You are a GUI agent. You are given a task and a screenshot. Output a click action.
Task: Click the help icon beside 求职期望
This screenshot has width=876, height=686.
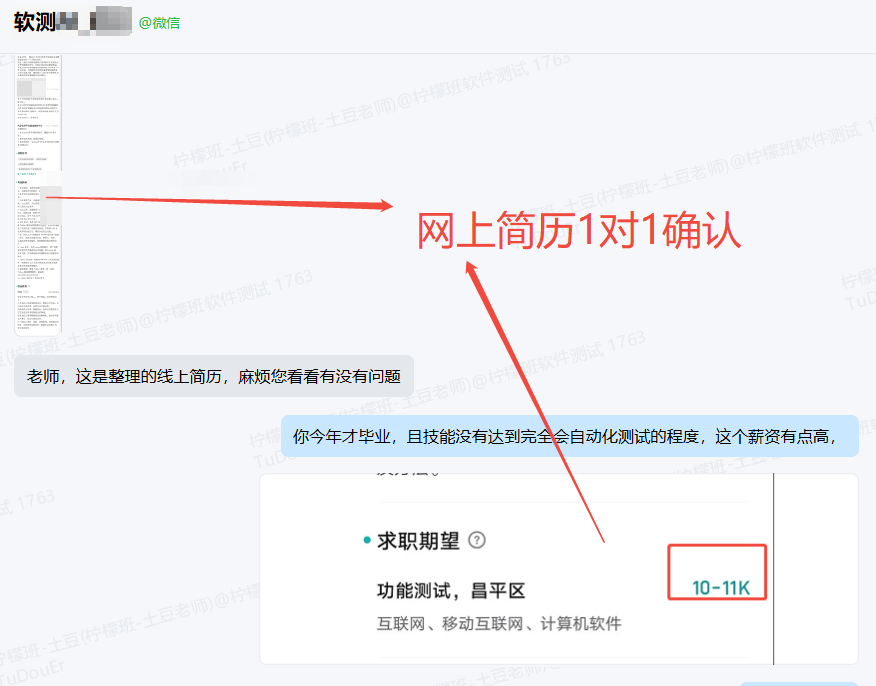477,541
